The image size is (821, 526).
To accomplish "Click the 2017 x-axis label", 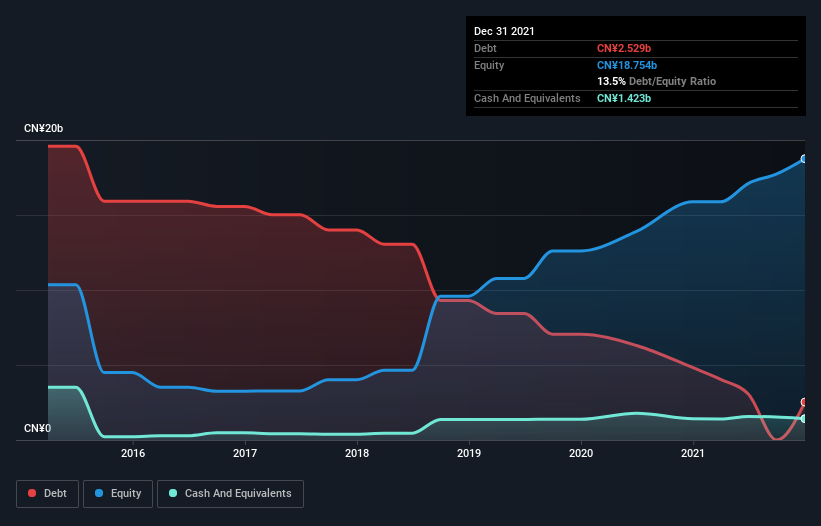I will point(245,453).
